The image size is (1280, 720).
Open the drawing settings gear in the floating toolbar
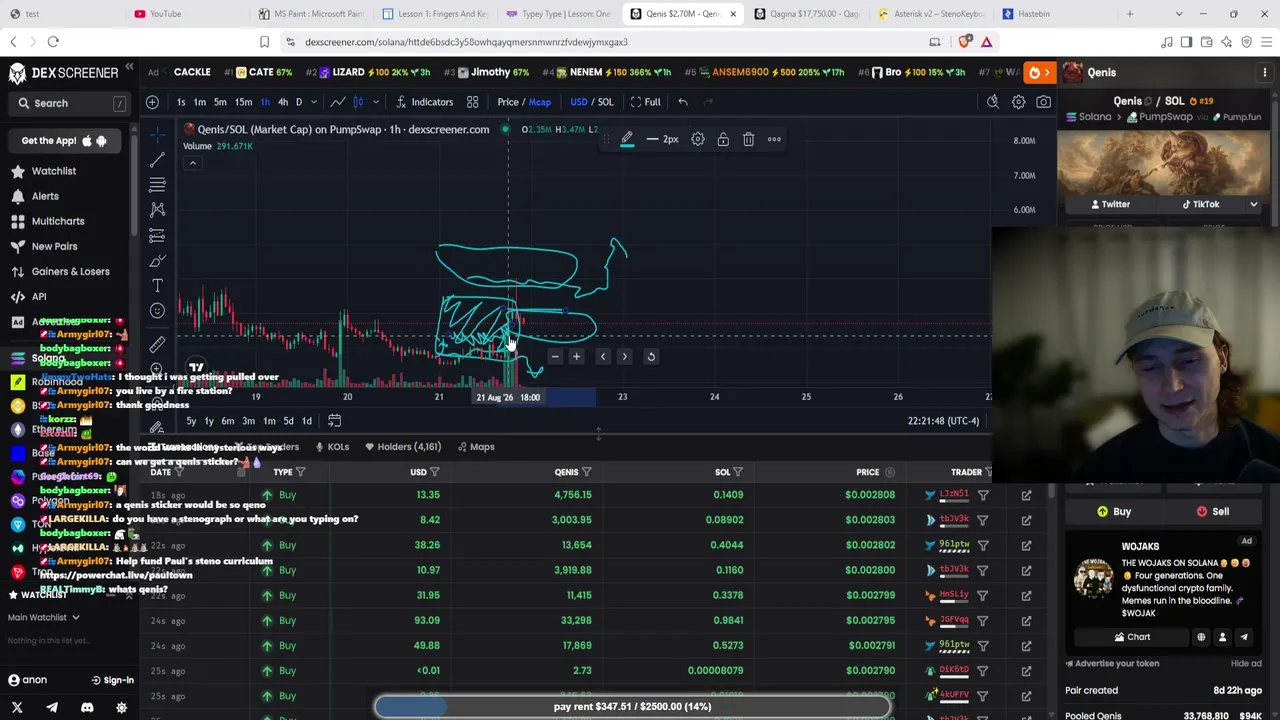pos(698,140)
